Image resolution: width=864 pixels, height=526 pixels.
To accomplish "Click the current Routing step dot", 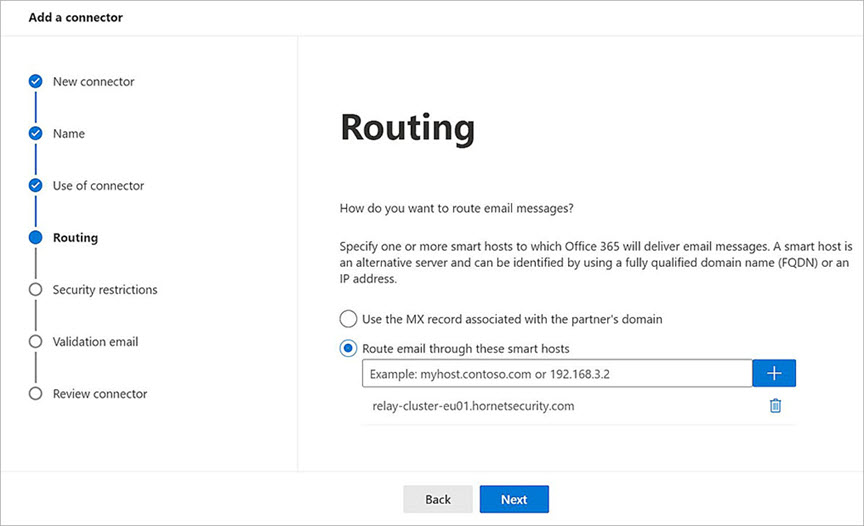I will point(36,238).
